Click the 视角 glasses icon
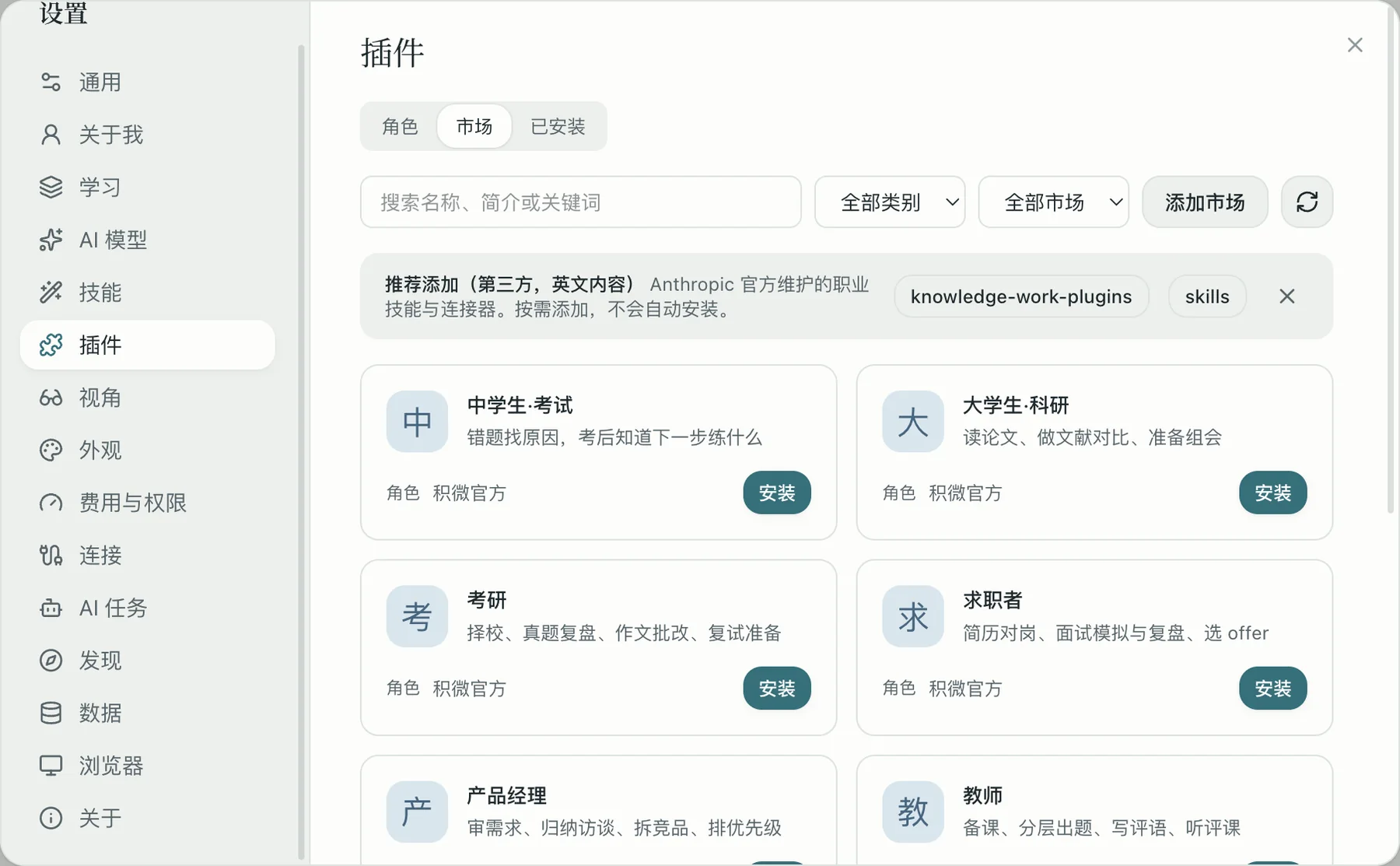 [x=51, y=398]
